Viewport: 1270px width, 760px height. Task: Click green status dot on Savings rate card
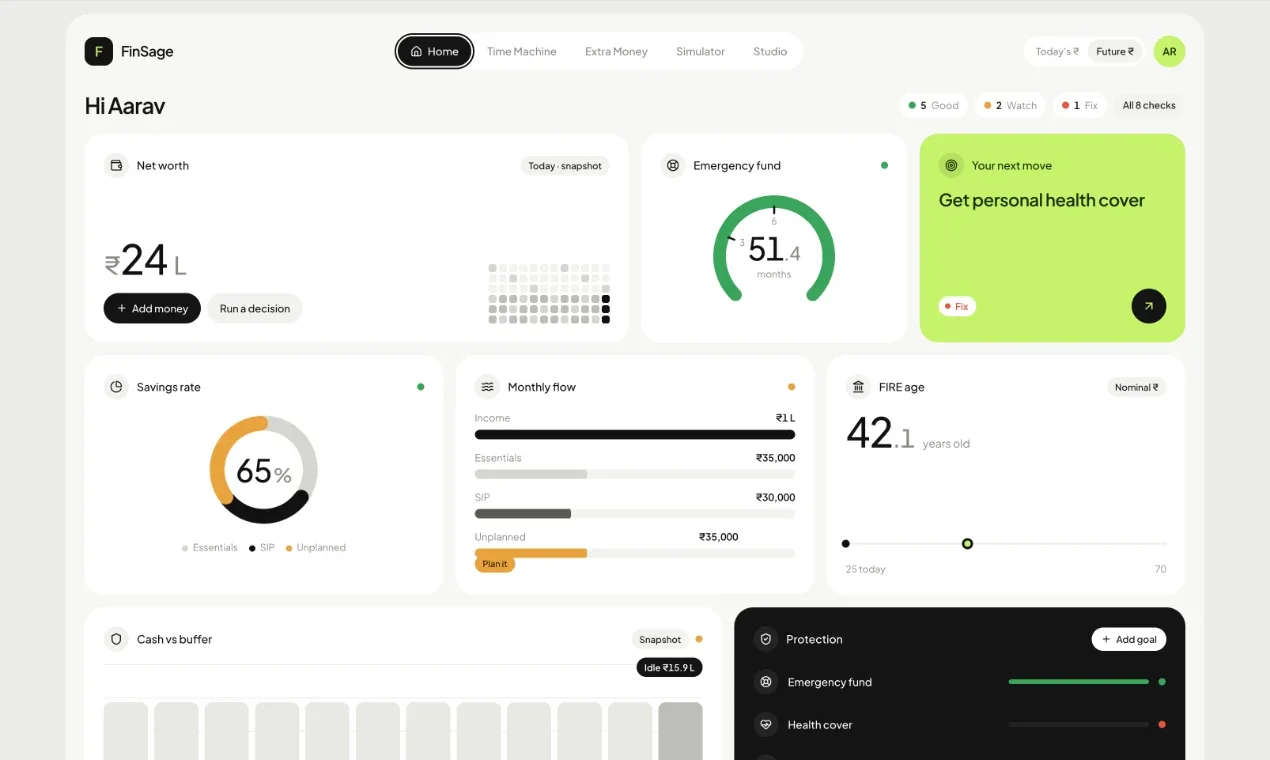point(420,387)
